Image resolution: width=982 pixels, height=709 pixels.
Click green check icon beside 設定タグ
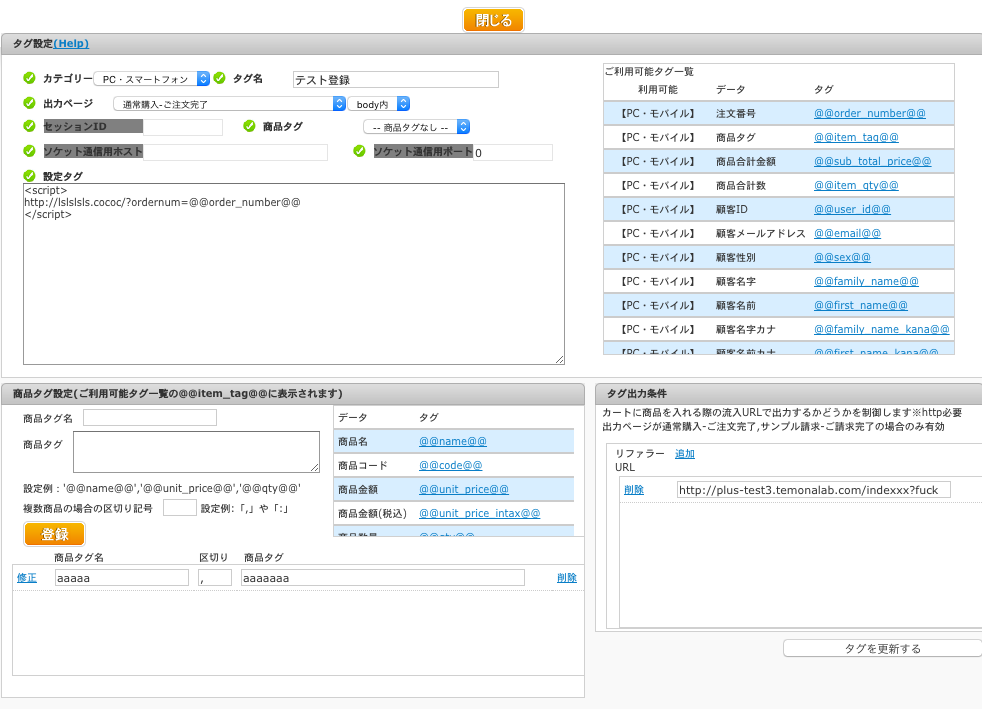tap(29, 176)
